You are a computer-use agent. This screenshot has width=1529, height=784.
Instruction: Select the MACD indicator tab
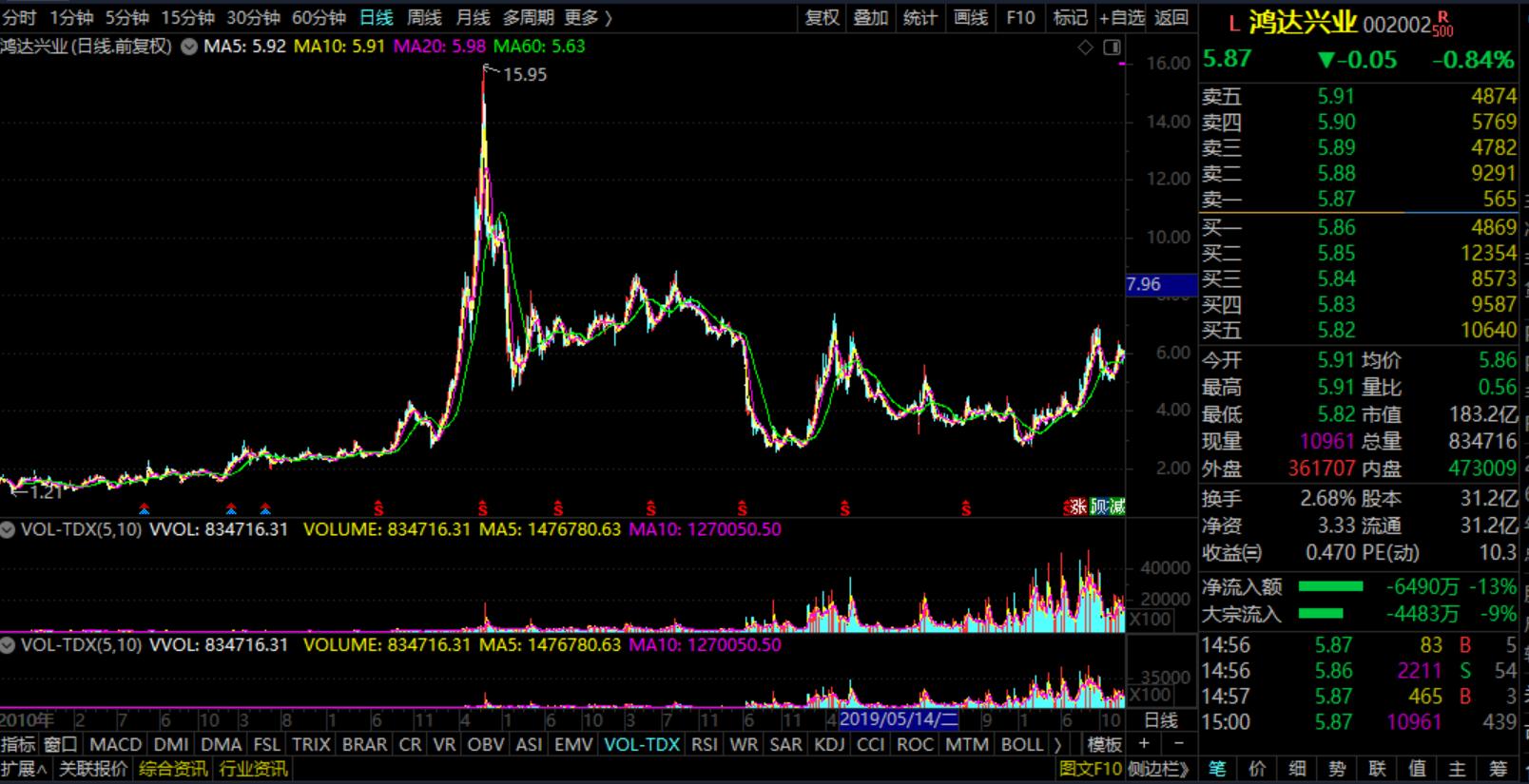click(115, 744)
